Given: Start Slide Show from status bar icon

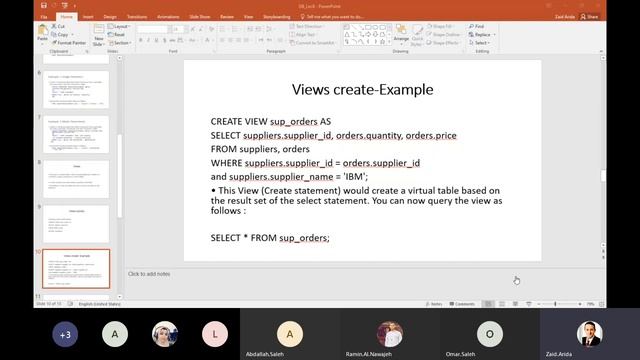Looking at the screenshot, I should (529, 304).
